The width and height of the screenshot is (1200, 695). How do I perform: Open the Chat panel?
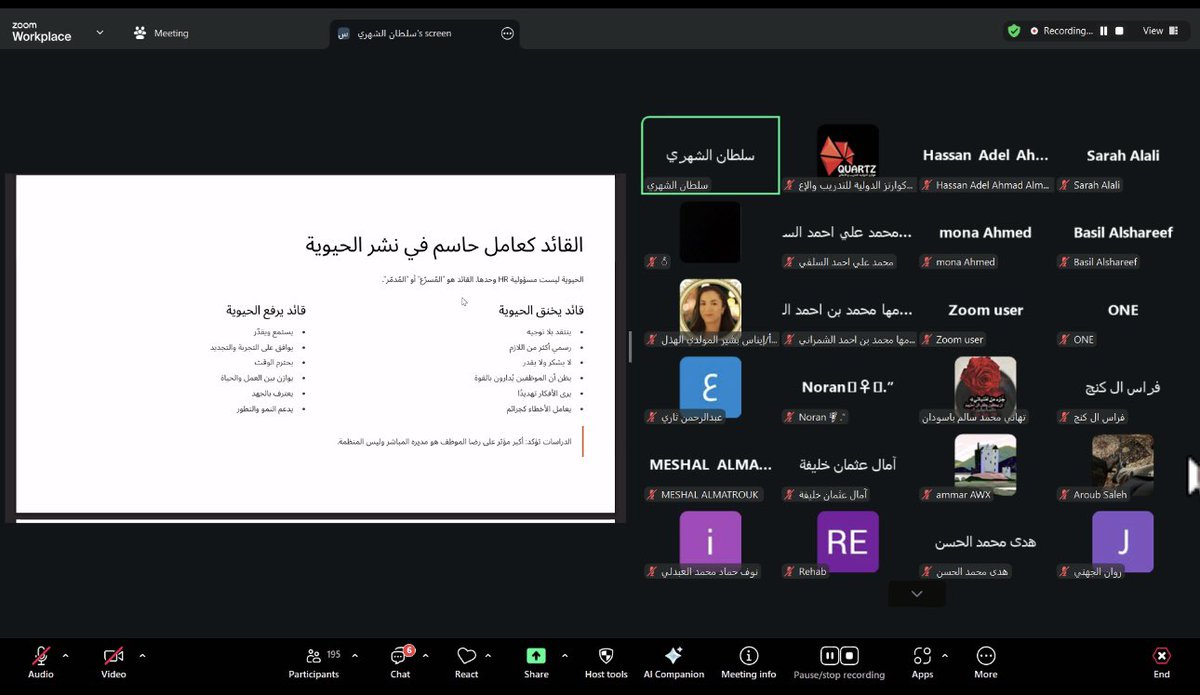(400, 662)
